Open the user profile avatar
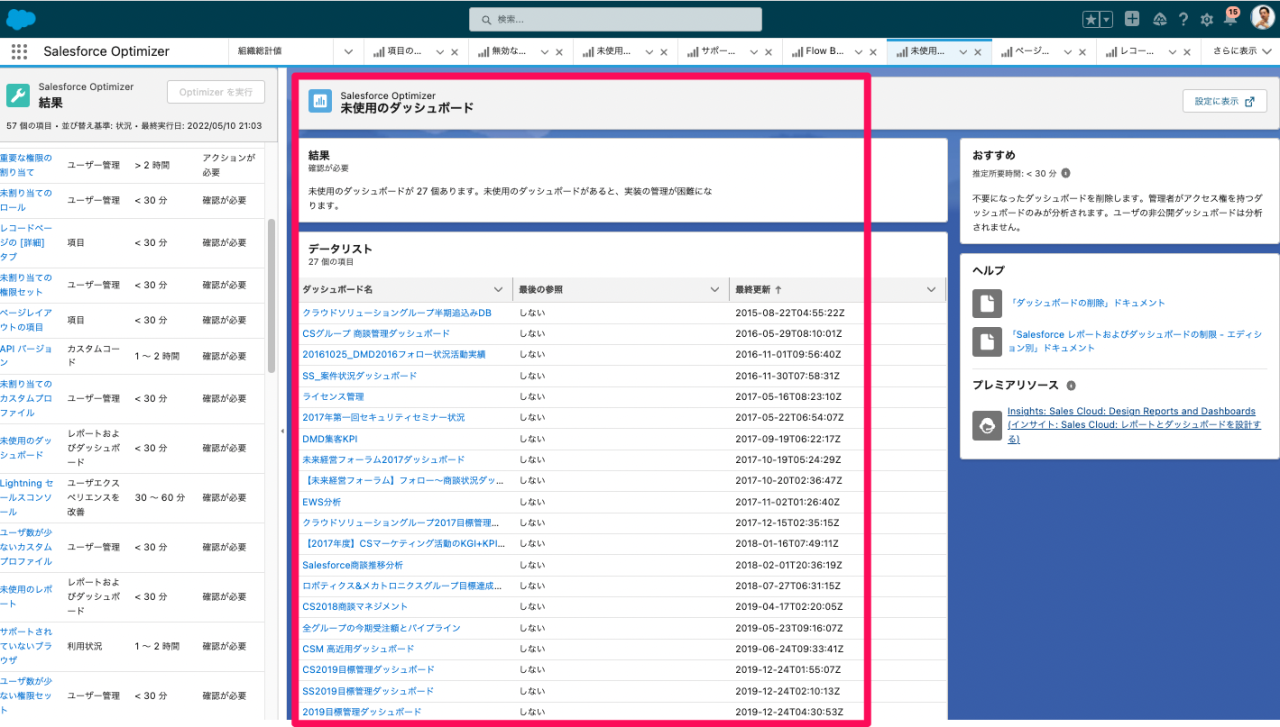This screenshot has height=727, width=1280. (x=1262, y=19)
